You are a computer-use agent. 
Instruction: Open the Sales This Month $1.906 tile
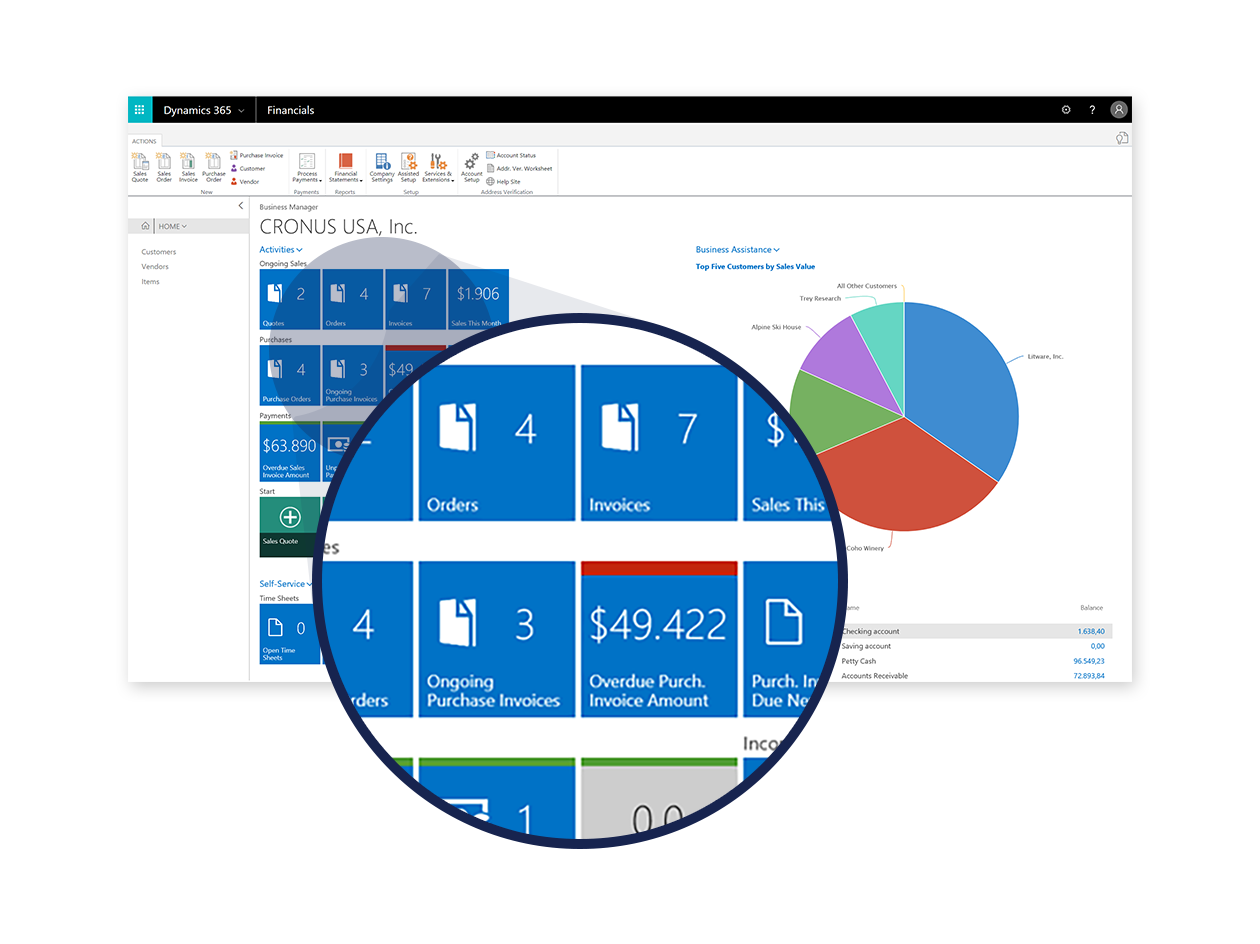pyautogui.click(x=478, y=299)
